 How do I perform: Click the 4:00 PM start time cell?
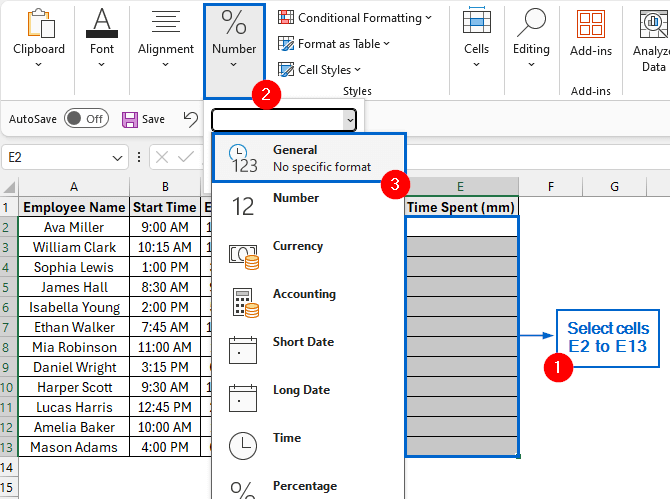tap(165, 447)
